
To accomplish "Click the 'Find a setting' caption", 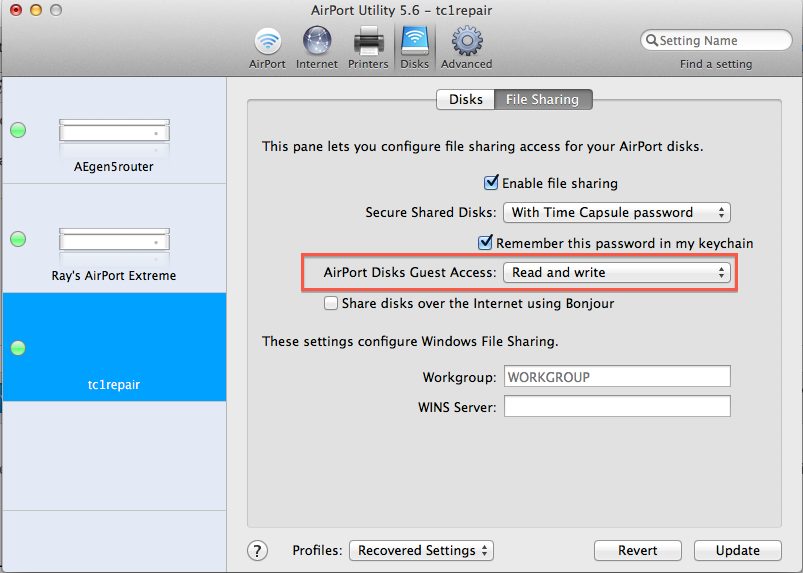I will point(716,64).
